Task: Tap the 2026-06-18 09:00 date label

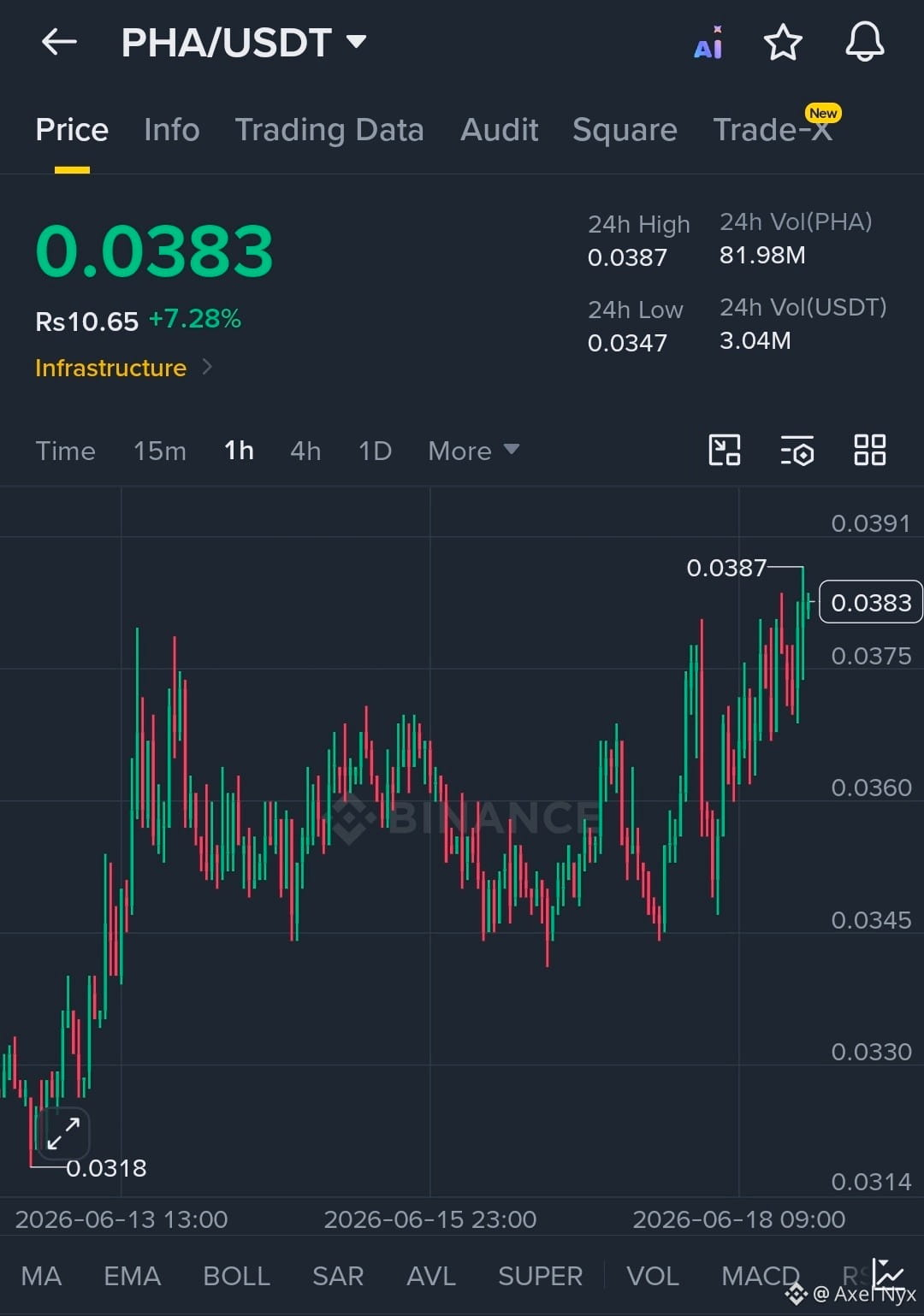Action: [739, 1219]
